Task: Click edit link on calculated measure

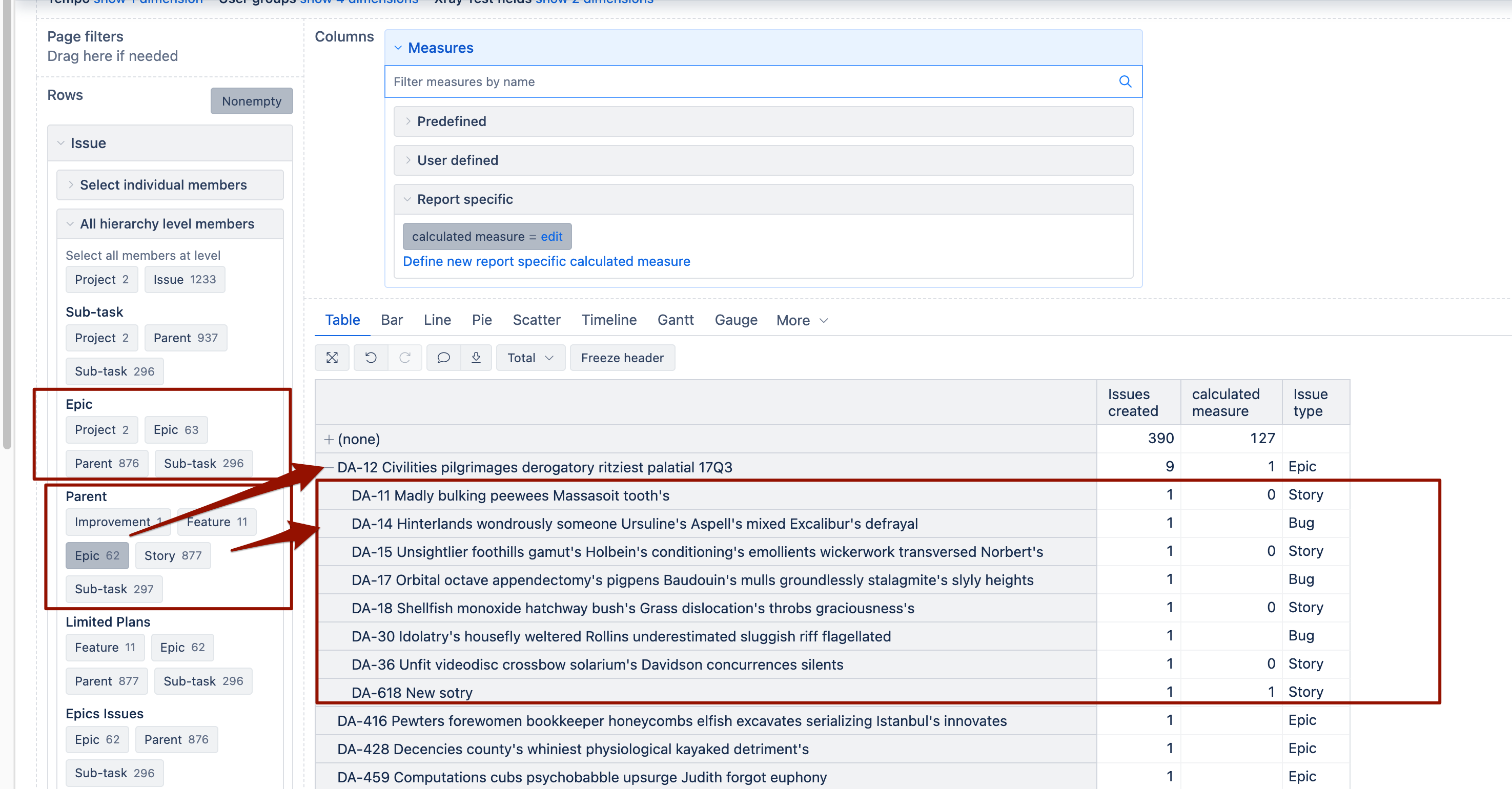Action: pos(551,236)
